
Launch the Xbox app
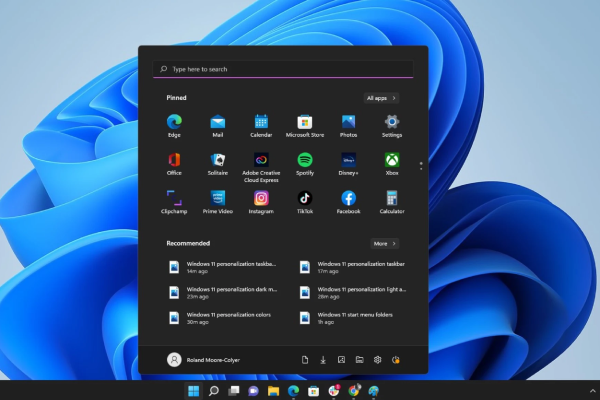coord(392,160)
